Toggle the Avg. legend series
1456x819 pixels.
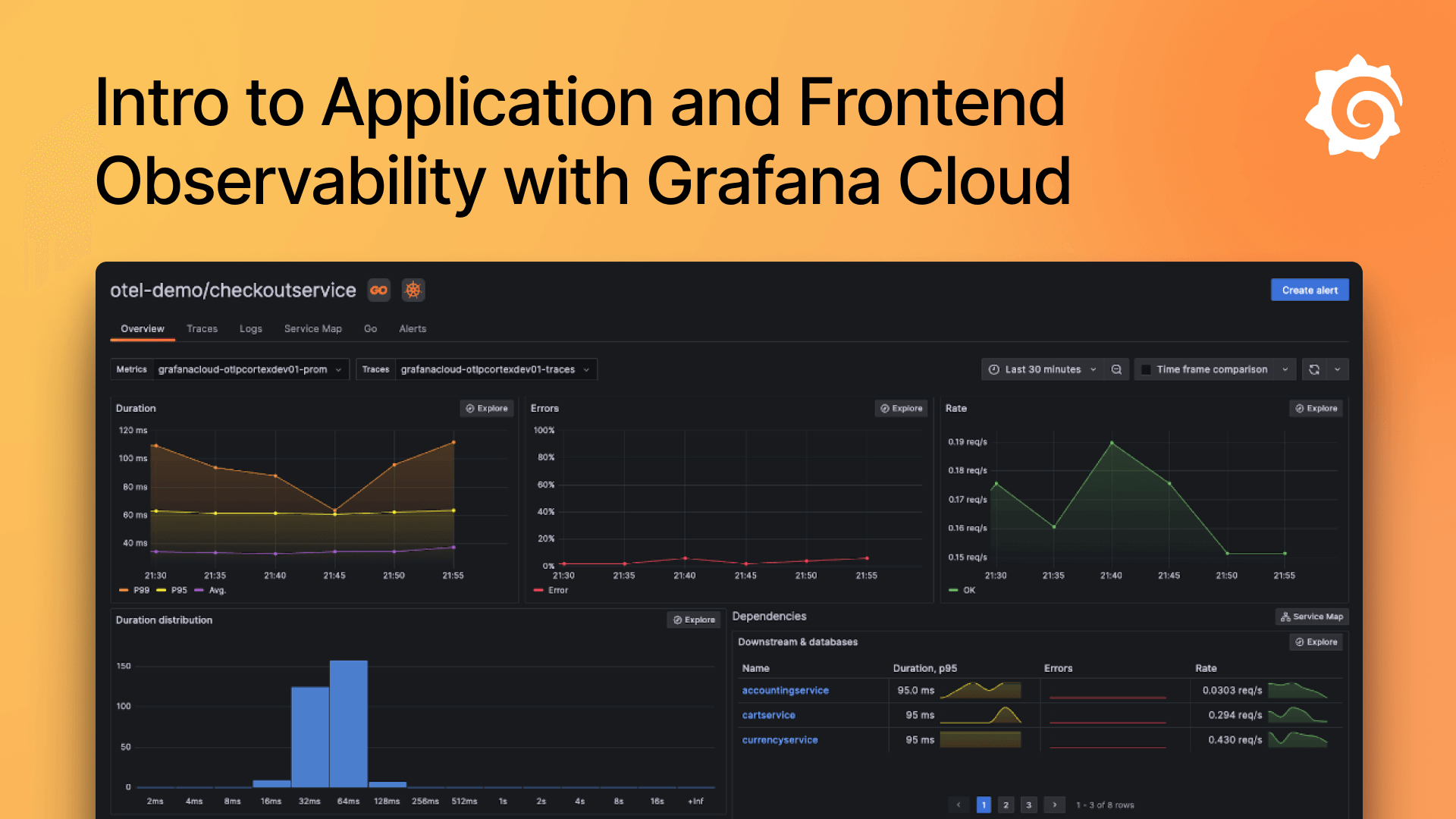[x=211, y=591]
